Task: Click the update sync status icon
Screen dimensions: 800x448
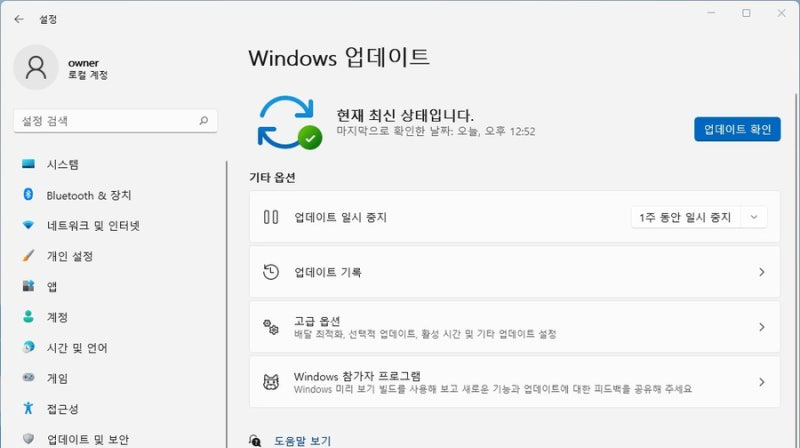Action: [x=289, y=122]
